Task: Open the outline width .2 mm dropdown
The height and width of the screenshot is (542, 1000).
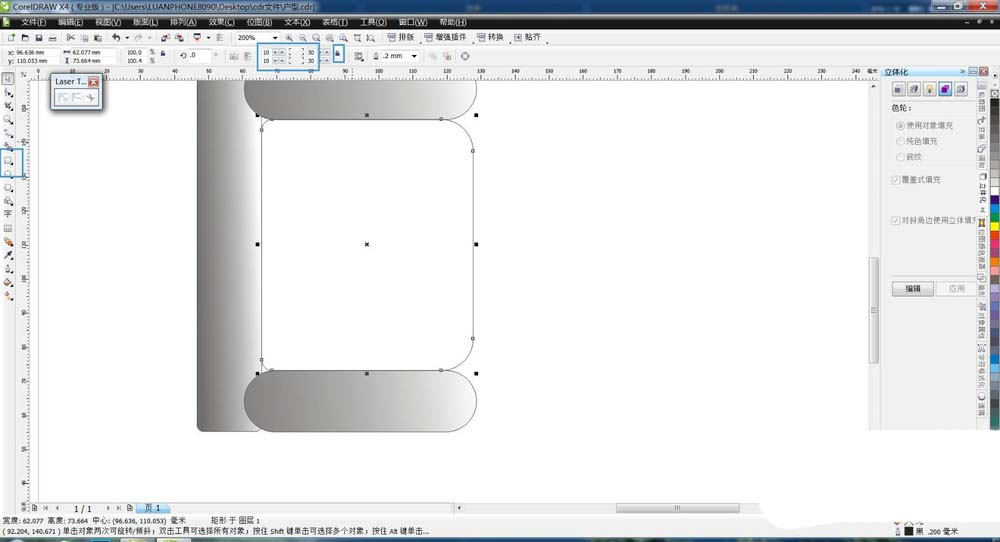Action: coord(414,56)
